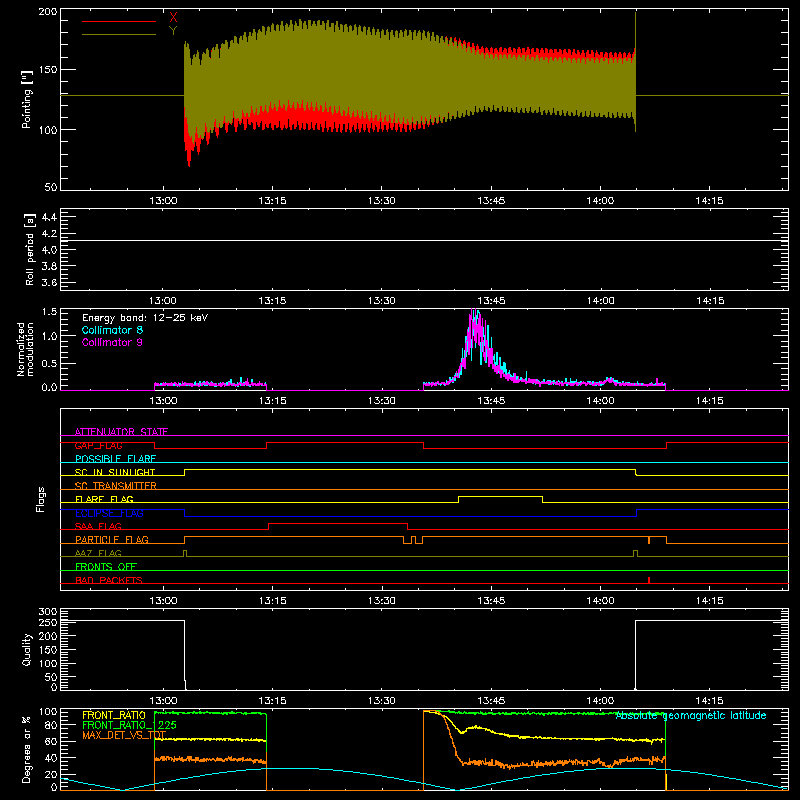Click the Pointing axis title

point(27,99)
